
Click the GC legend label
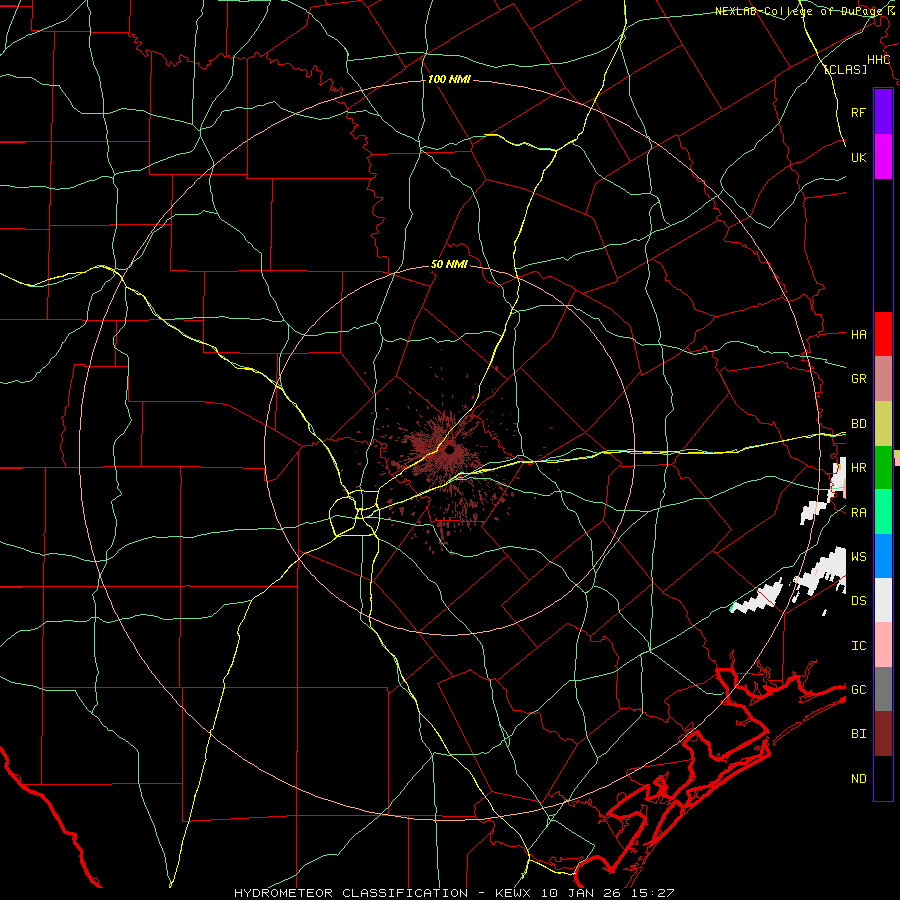point(858,689)
